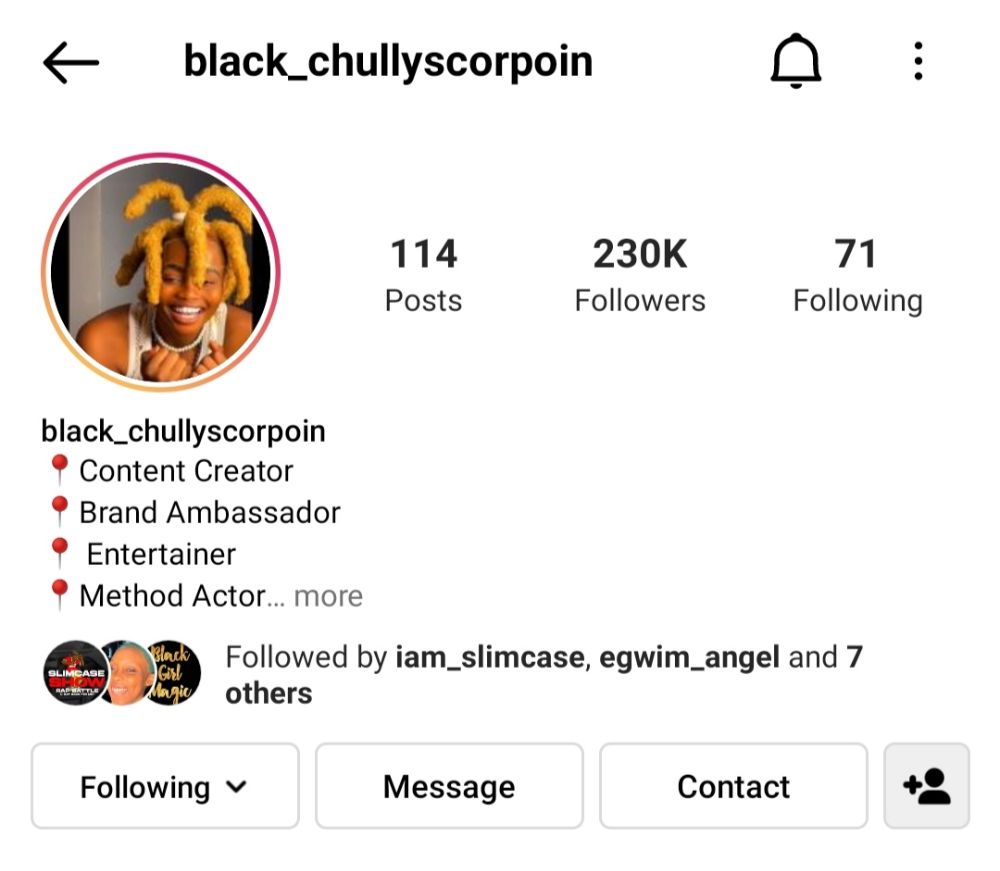Click the chevron on Following button

[236, 787]
